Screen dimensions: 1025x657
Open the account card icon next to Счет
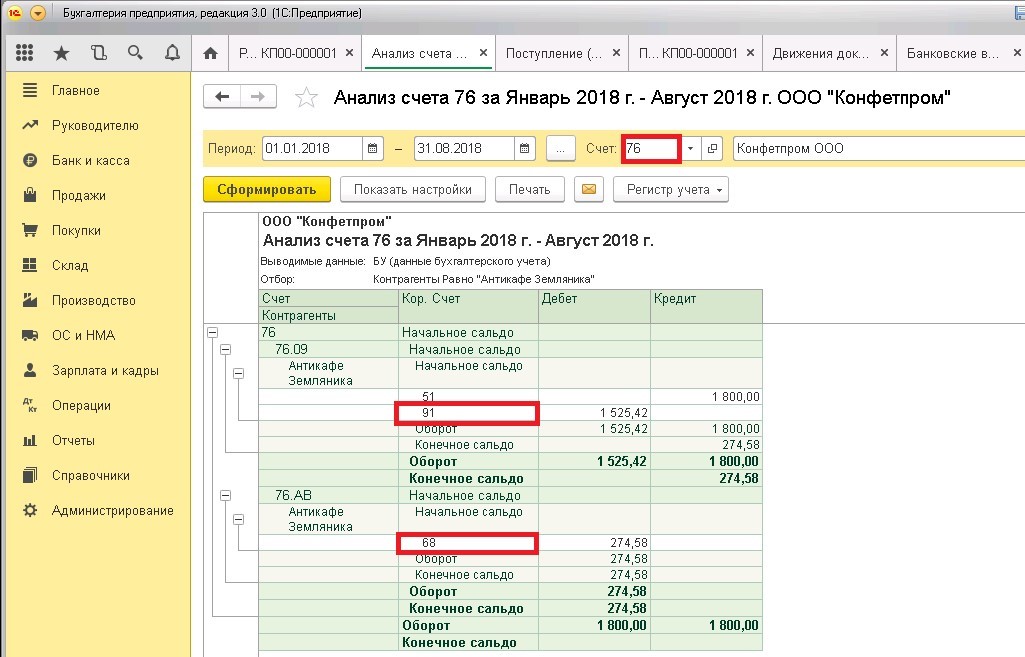pos(712,148)
